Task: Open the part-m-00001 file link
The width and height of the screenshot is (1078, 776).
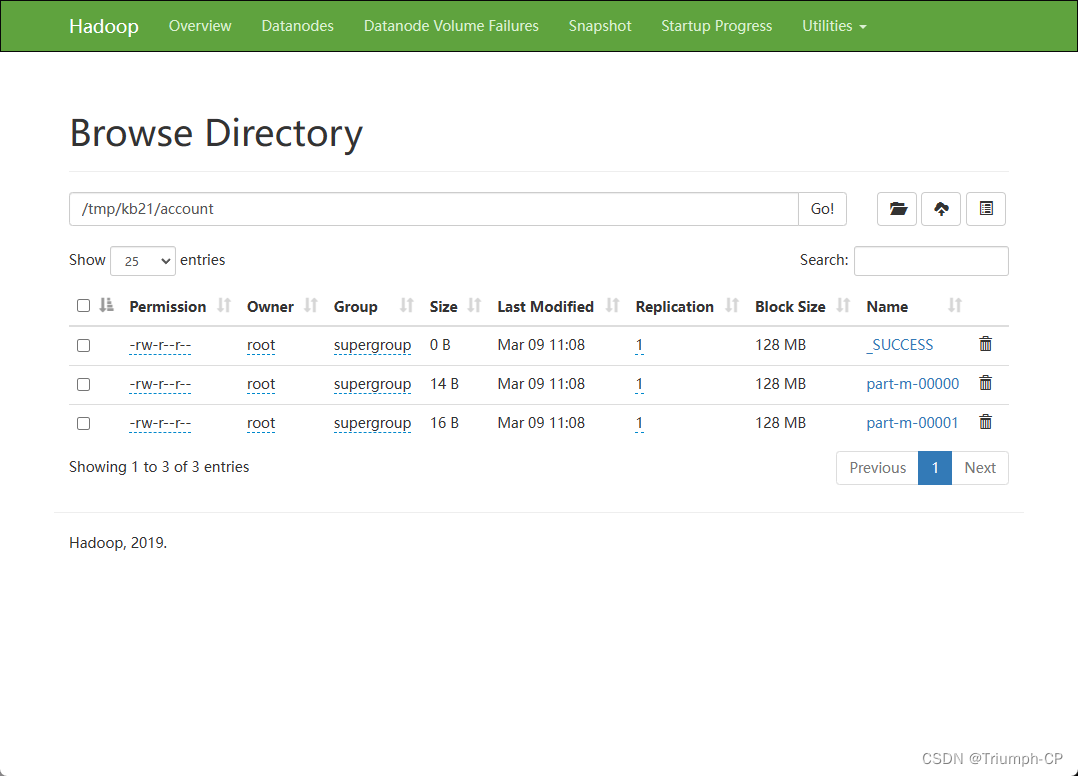Action: coord(912,423)
